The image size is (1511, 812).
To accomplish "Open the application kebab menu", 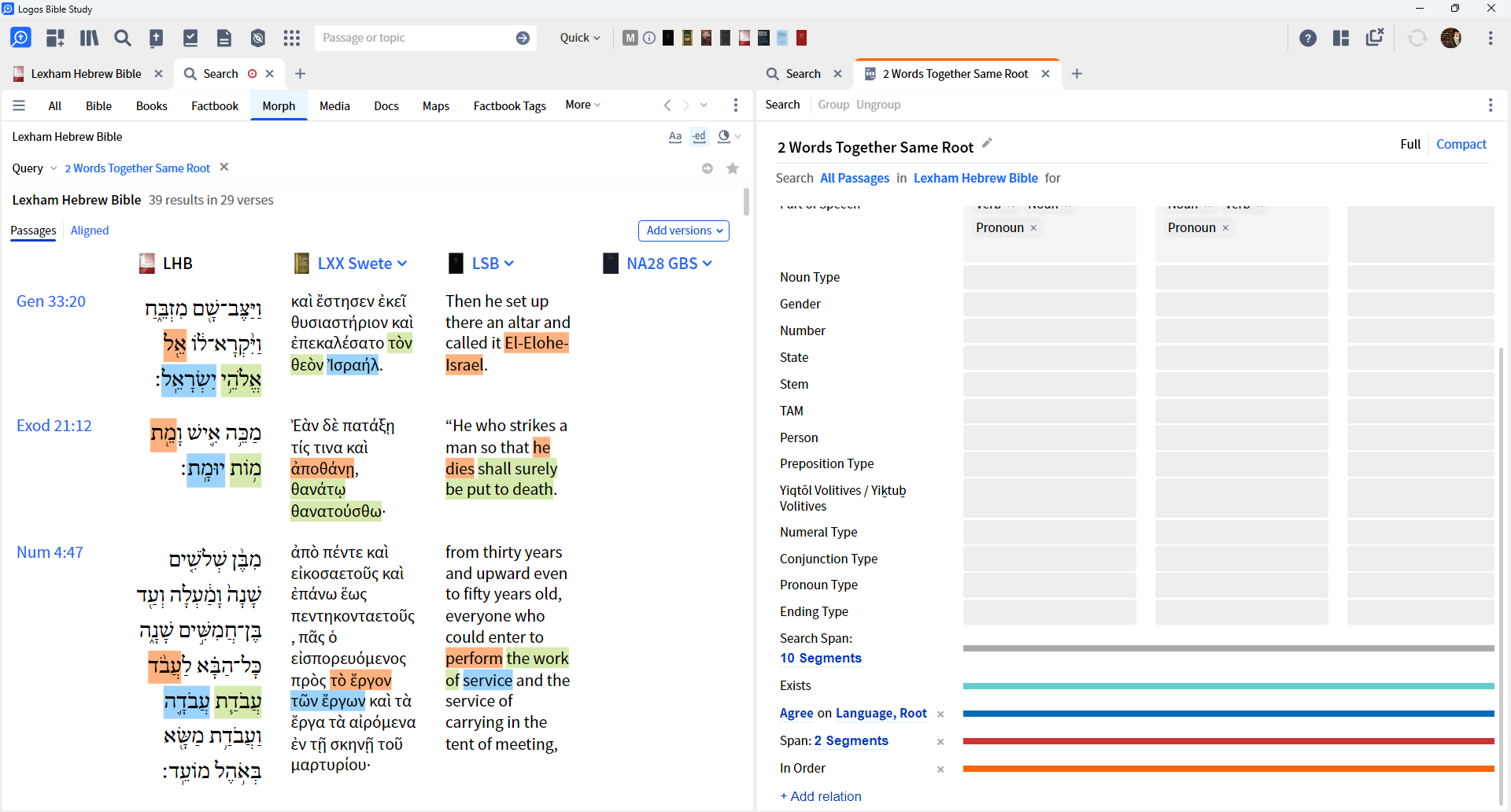I will [x=1491, y=38].
